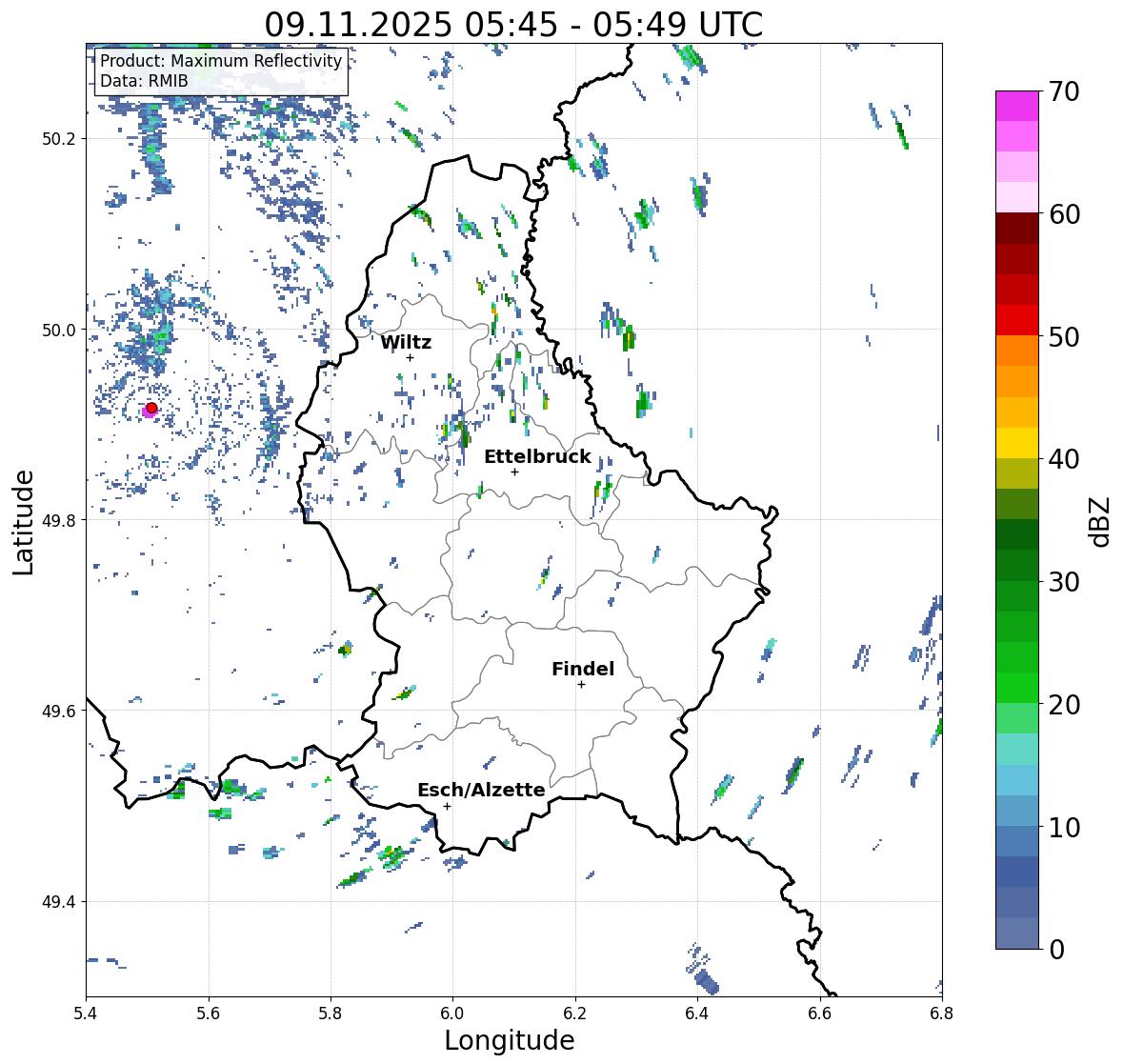Click the 'Product: Maximum Reflectivity' text
Image resolution: width=1123 pixels, height=1064 pixels.
[221, 61]
